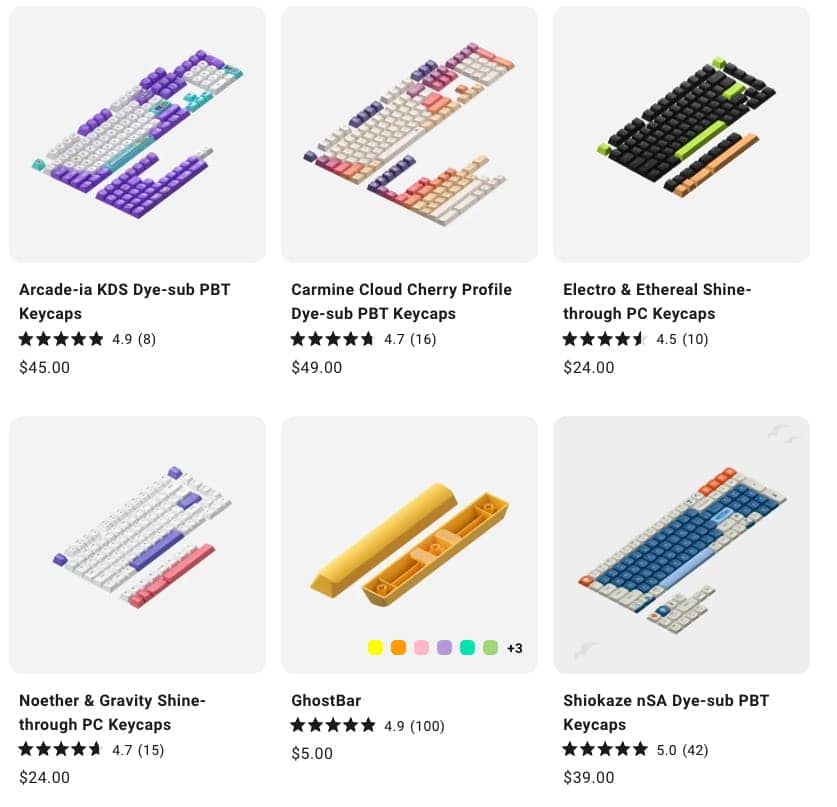The height and width of the screenshot is (807, 837).
Task: Open the Carmine Cloud Cherry Profile product image
Action: (409, 134)
